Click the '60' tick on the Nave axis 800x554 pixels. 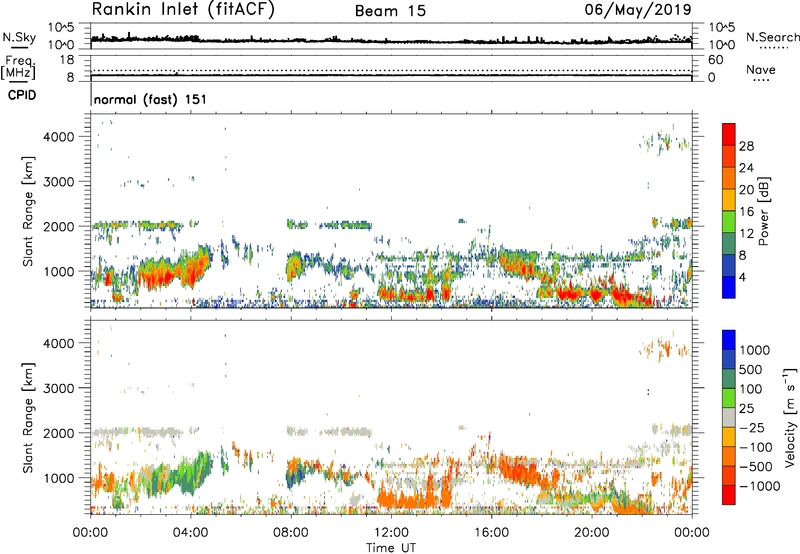[x=715, y=60]
